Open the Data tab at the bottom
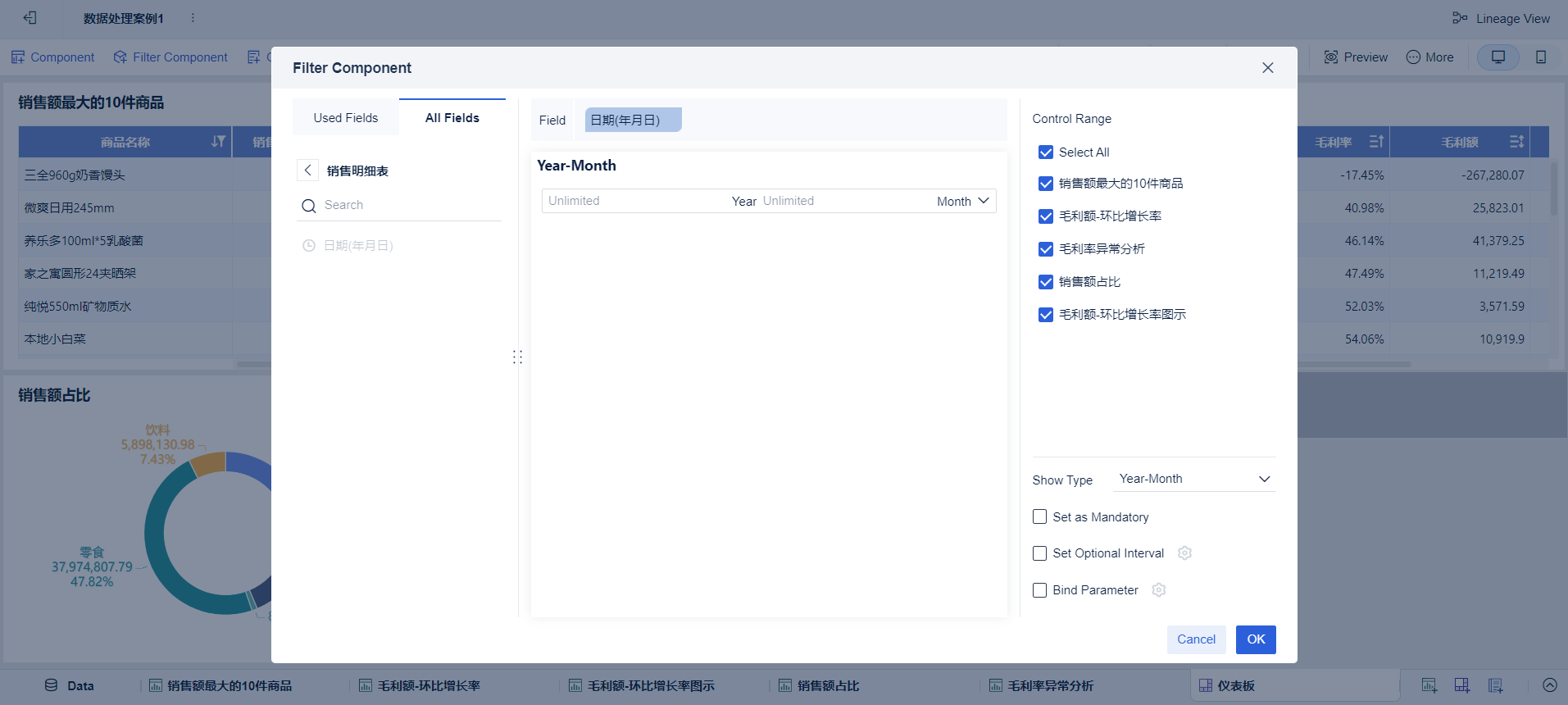 tap(69, 685)
